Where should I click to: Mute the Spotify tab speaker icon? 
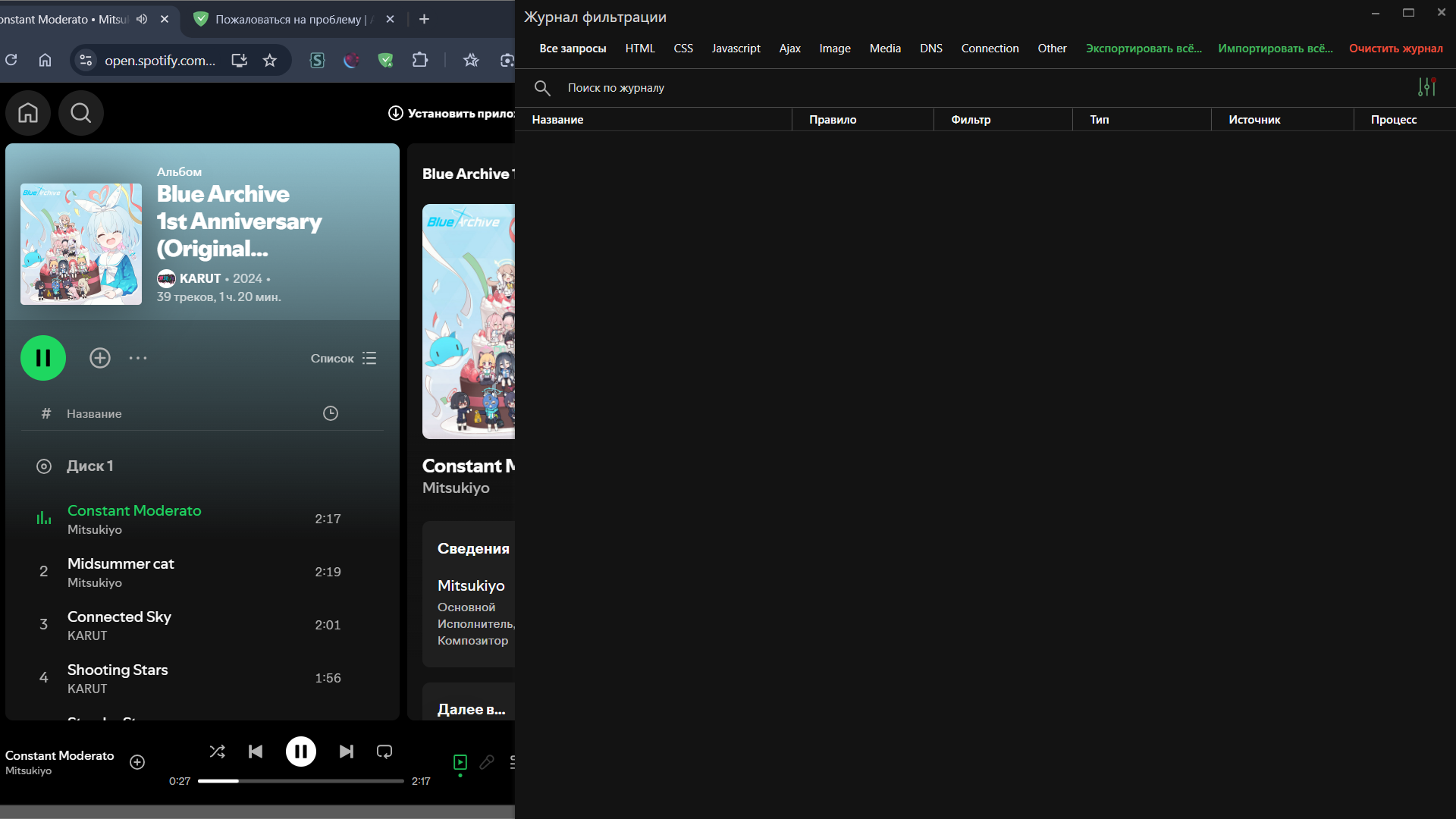142,19
